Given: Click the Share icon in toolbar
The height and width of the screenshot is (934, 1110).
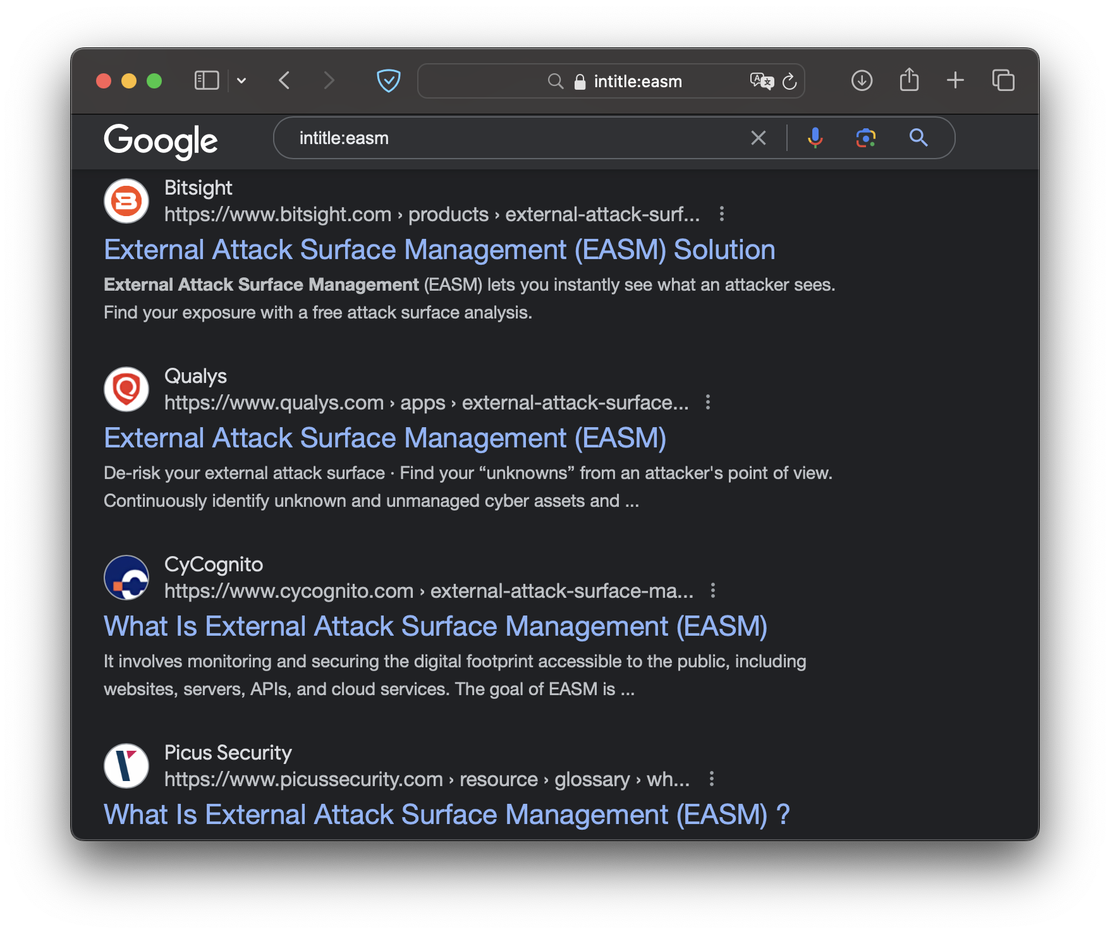Looking at the screenshot, I should pos(909,80).
